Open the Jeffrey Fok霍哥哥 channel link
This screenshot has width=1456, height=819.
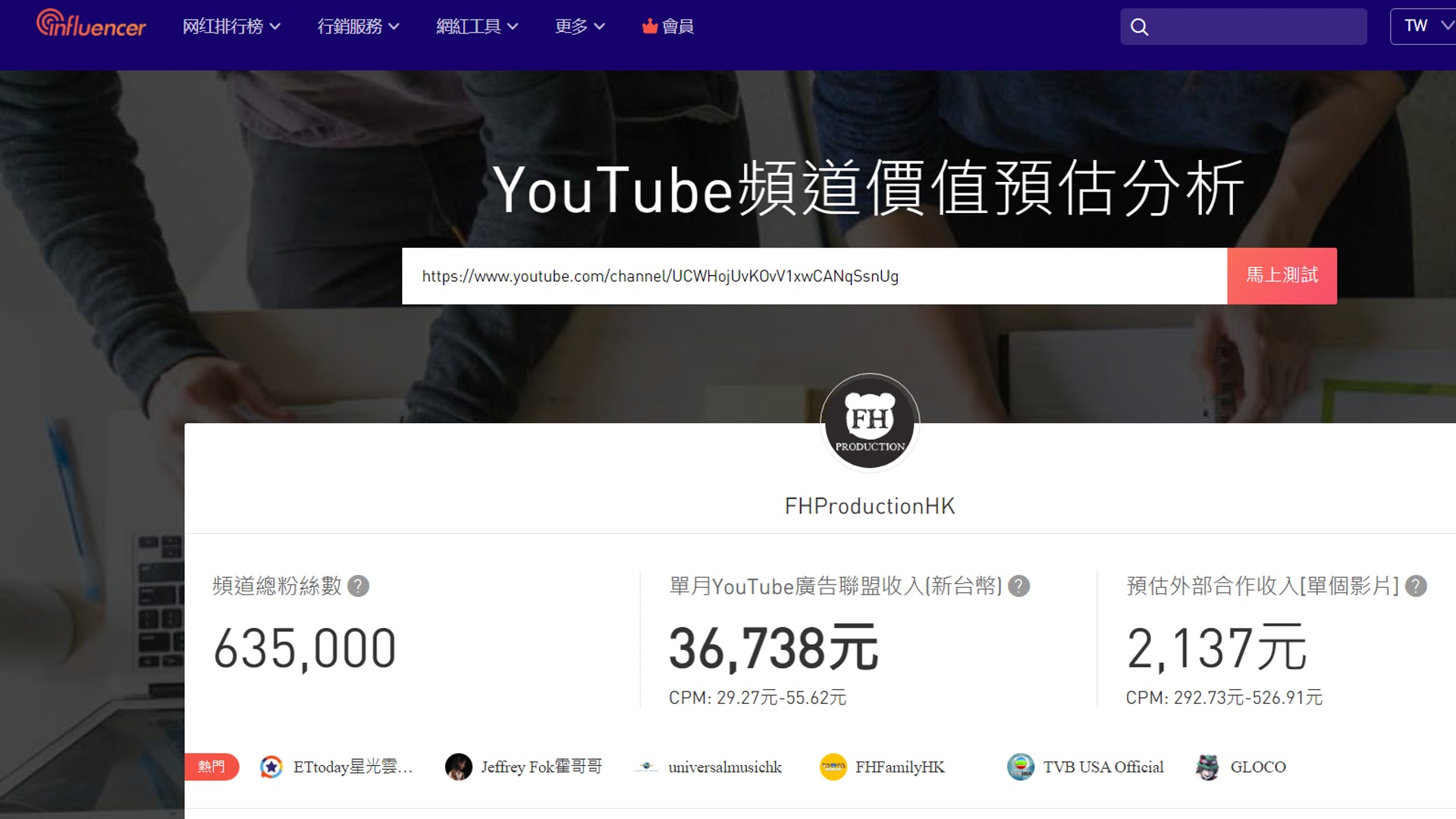tap(541, 767)
